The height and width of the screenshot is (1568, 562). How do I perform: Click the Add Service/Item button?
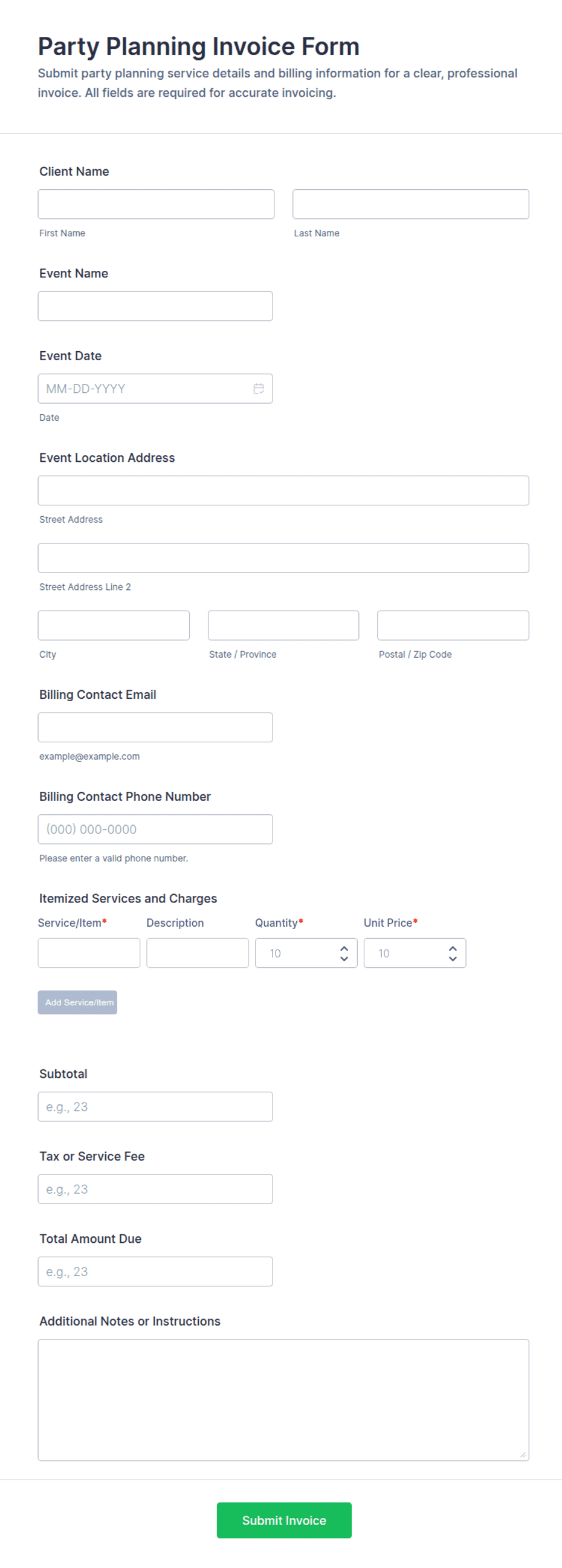pyautogui.click(x=77, y=1002)
